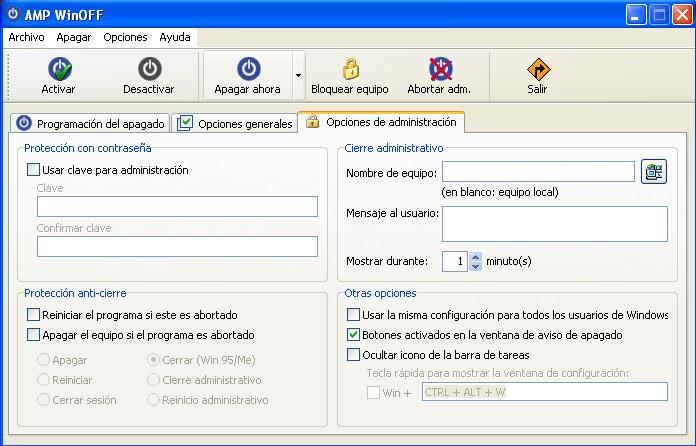Select Cierre administrativo radio button
Viewport: 696px width, 446px height.
pos(153,380)
